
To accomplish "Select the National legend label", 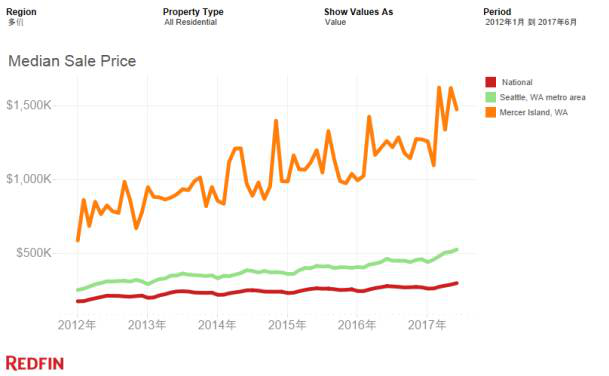I will tap(517, 82).
